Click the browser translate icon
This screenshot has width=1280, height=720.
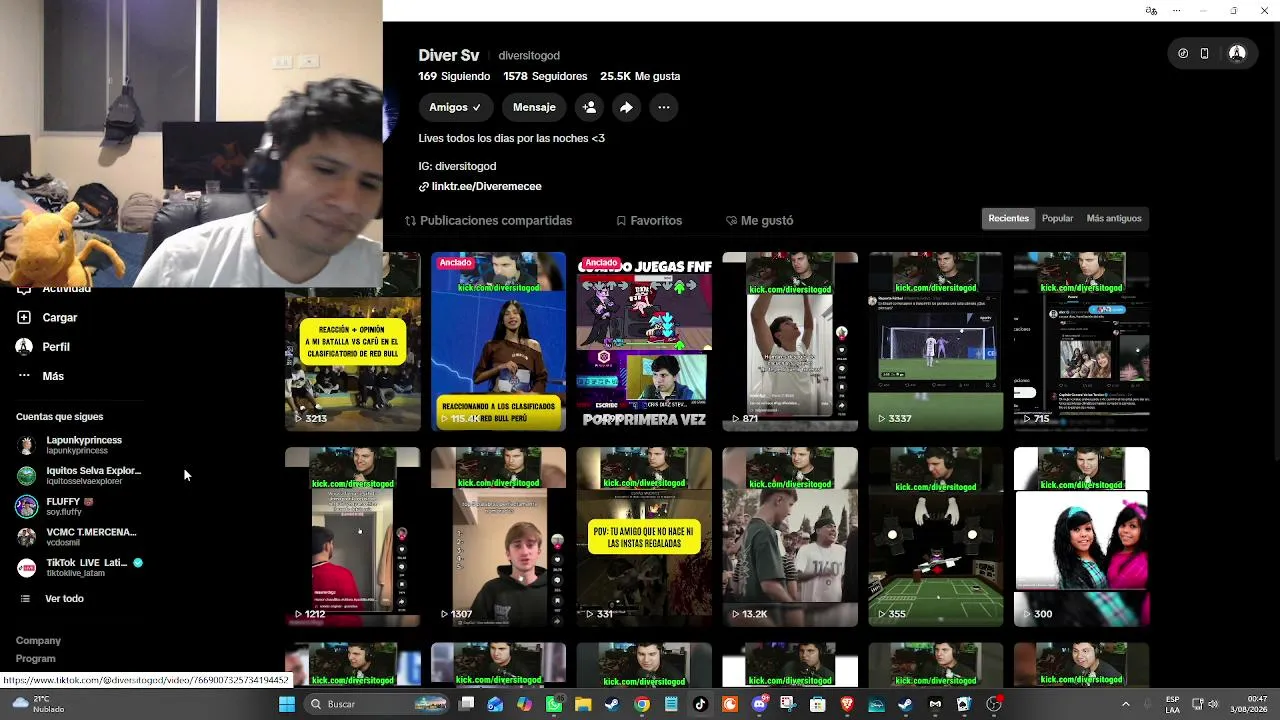[x=1151, y=11]
